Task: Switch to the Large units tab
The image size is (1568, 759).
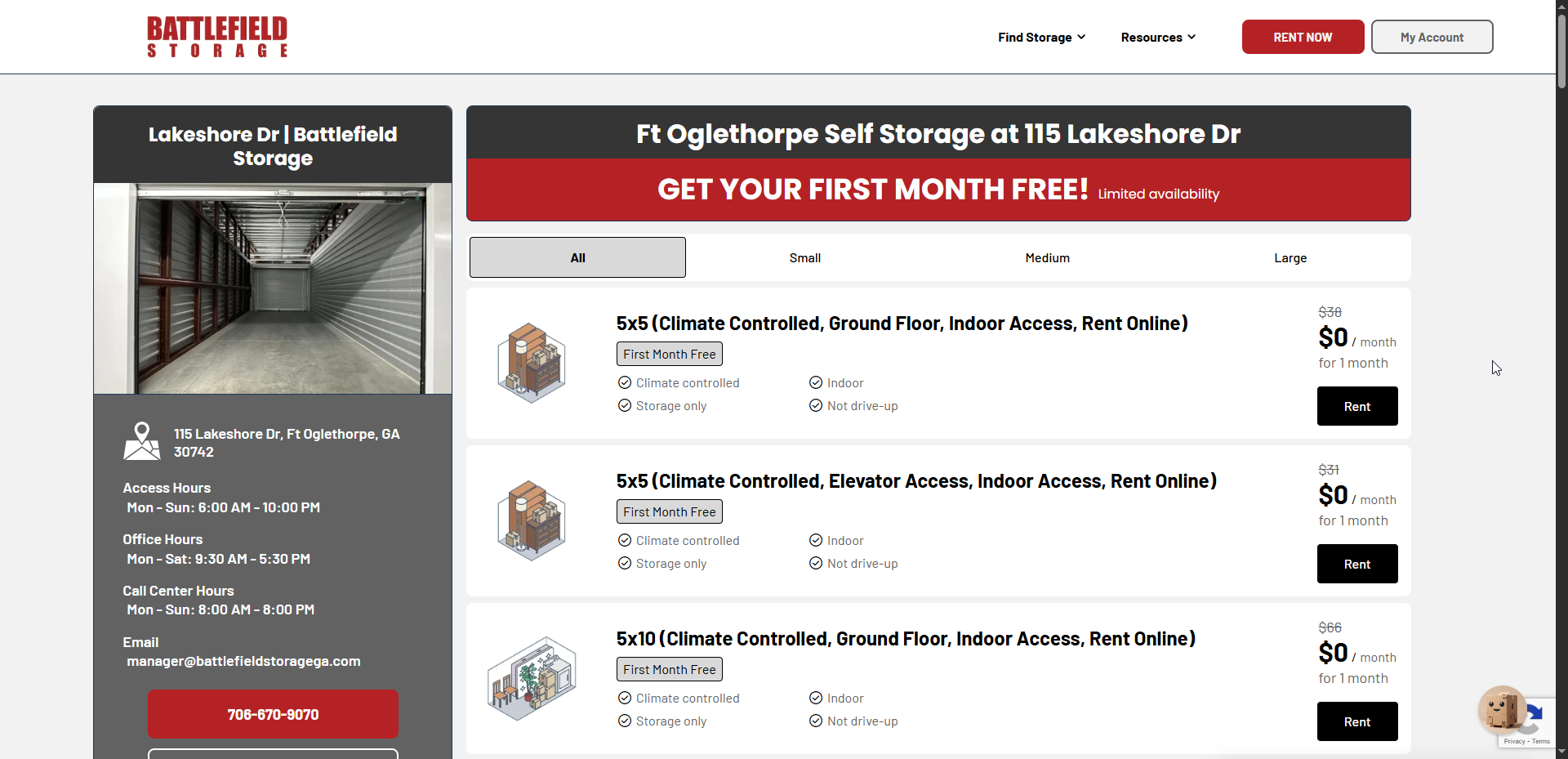Action: tap(1290, 258)
